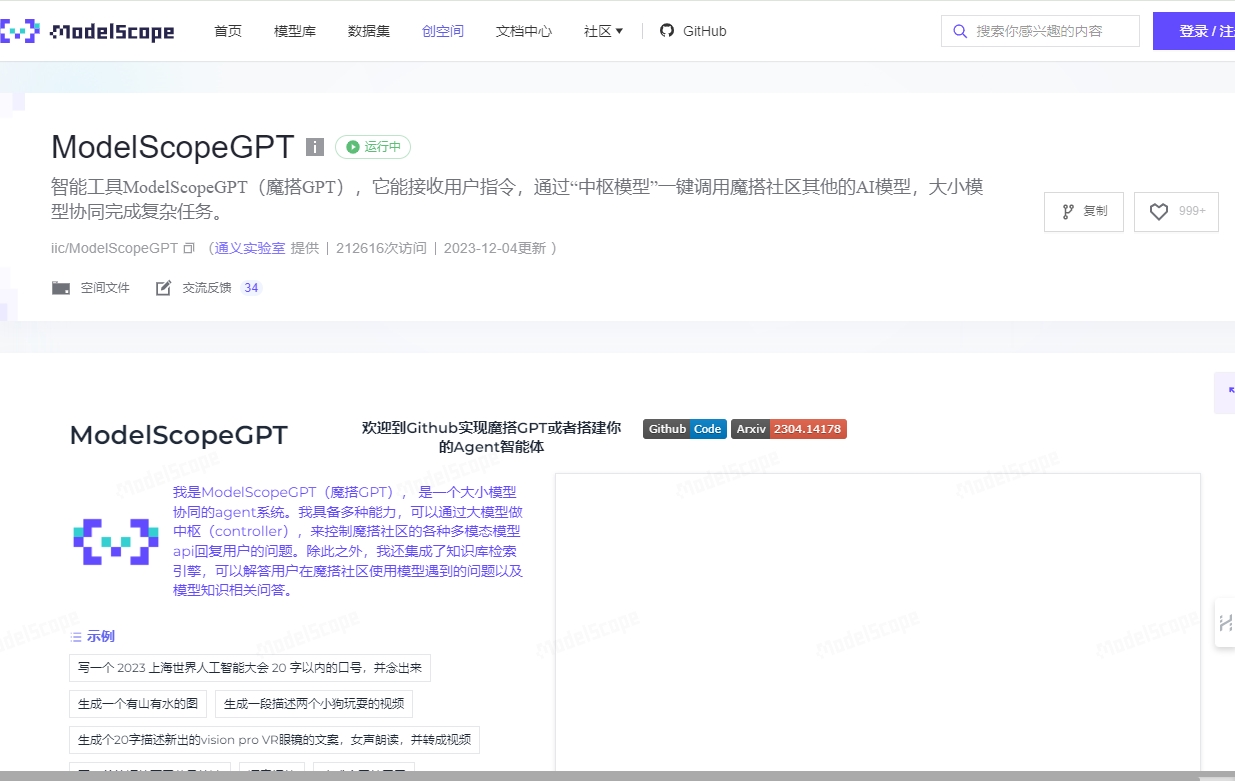1235x781 pixels.
Task: Click the side panel arrow tab at right edge
Action: point(1225,392)
